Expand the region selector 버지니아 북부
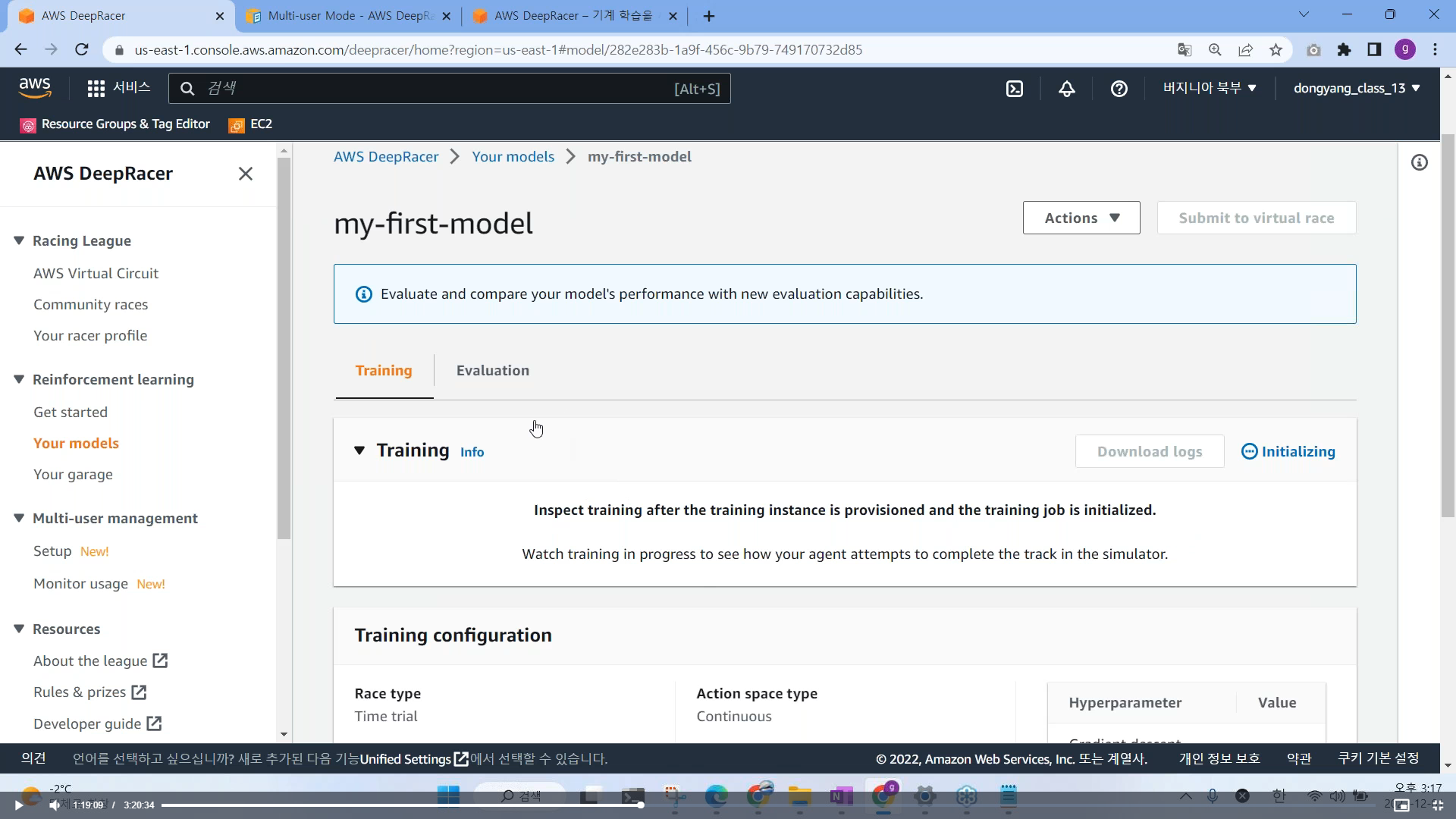 pyautogui.click(x=1210, y=88)
